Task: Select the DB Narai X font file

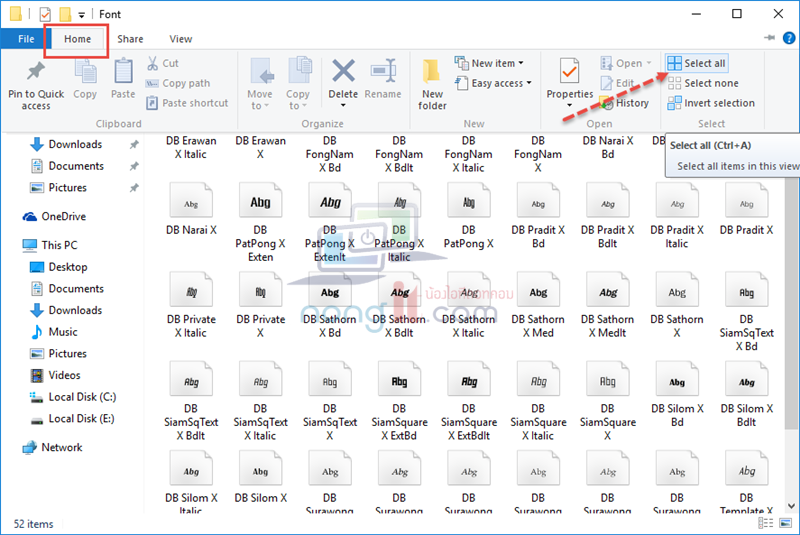Action: click(191, 210)
